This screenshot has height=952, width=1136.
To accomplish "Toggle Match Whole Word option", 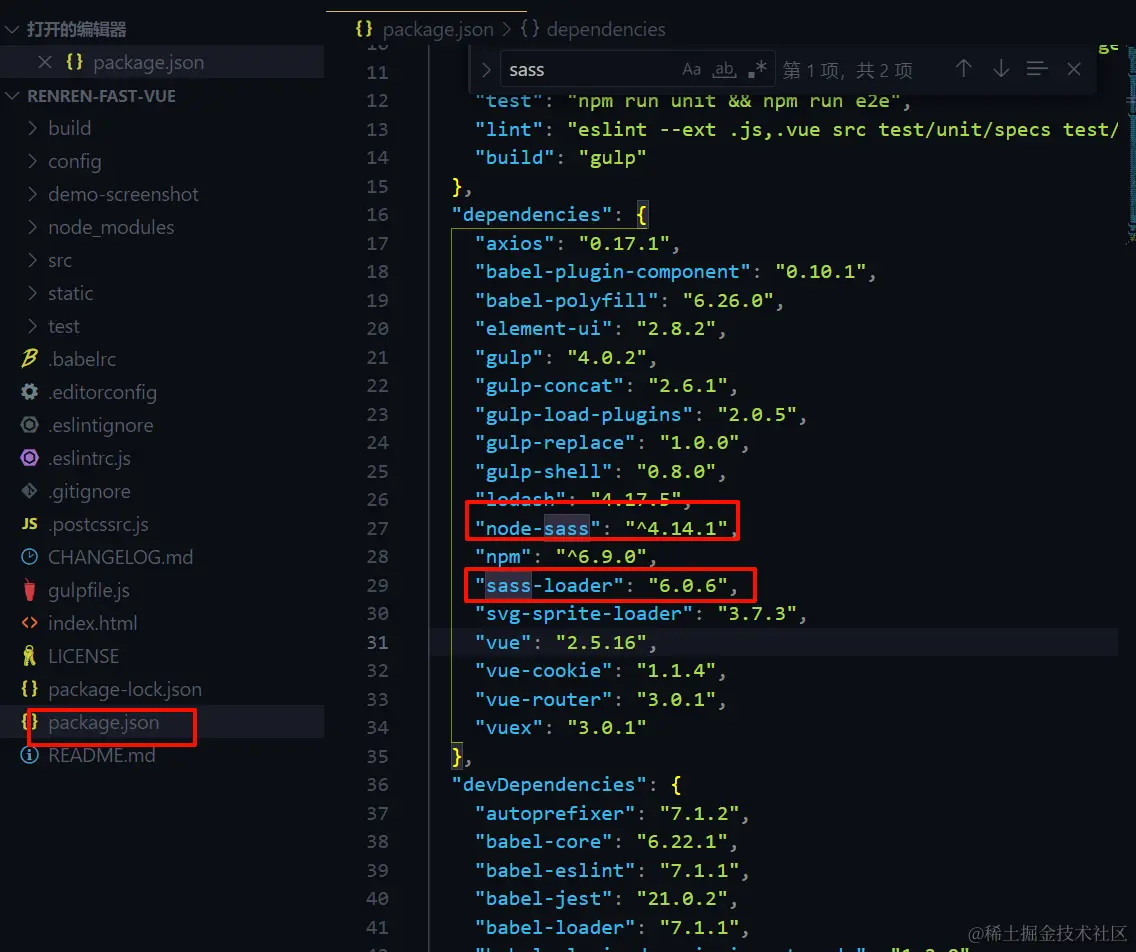I will 724,70.
